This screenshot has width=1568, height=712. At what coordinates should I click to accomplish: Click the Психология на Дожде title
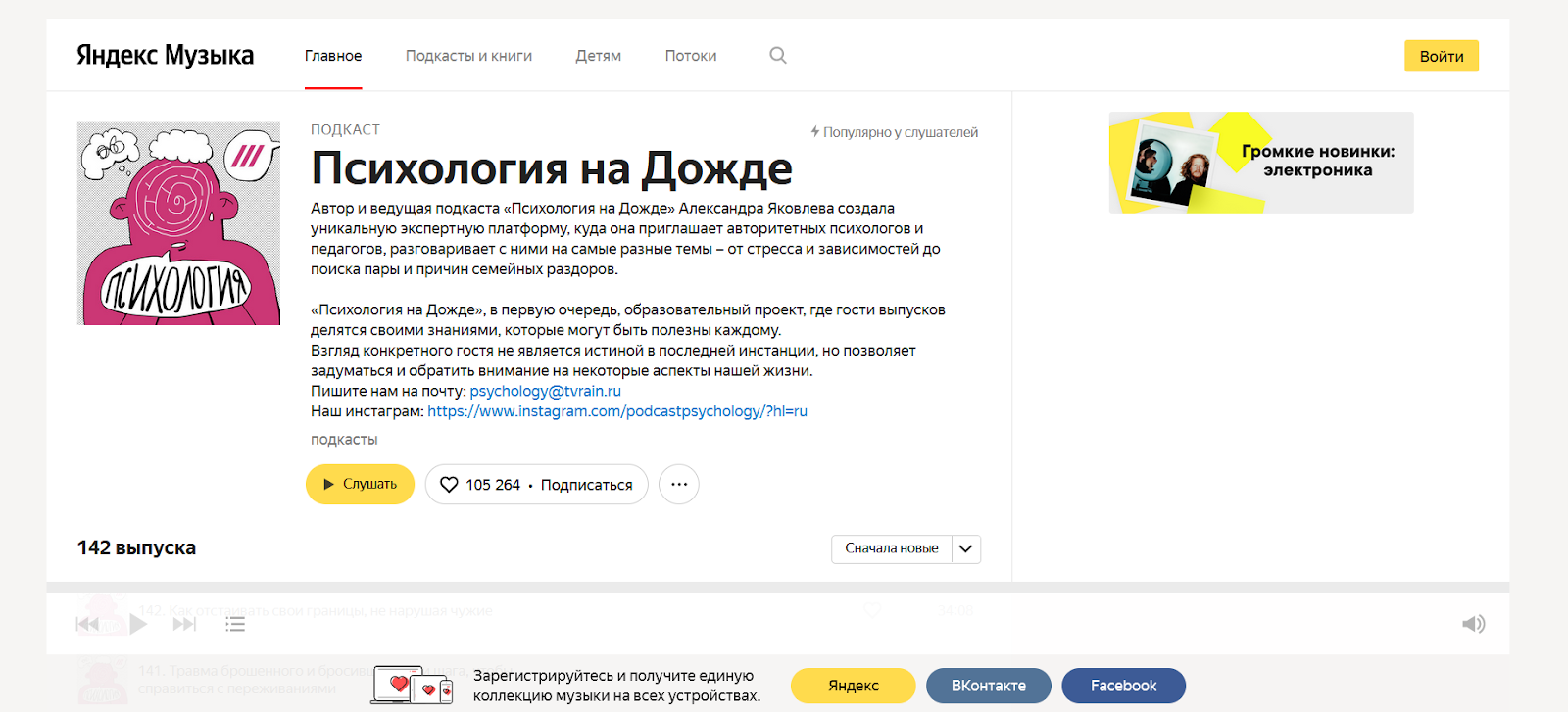[552, 168]
